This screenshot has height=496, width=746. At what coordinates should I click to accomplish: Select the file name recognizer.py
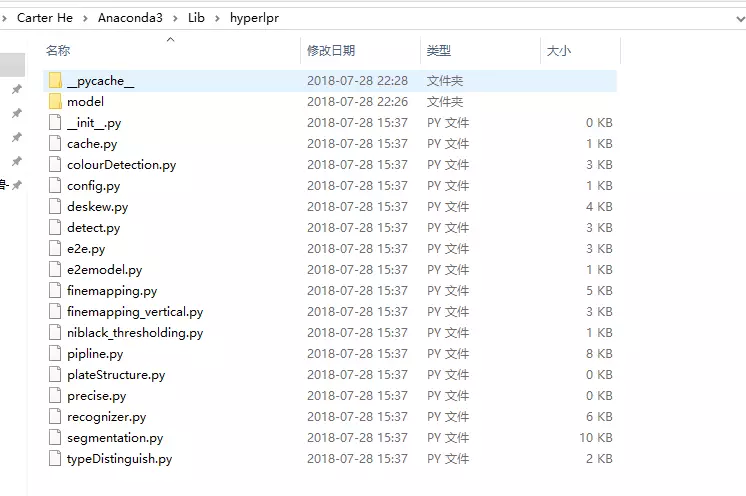click(x=107, y=417)
